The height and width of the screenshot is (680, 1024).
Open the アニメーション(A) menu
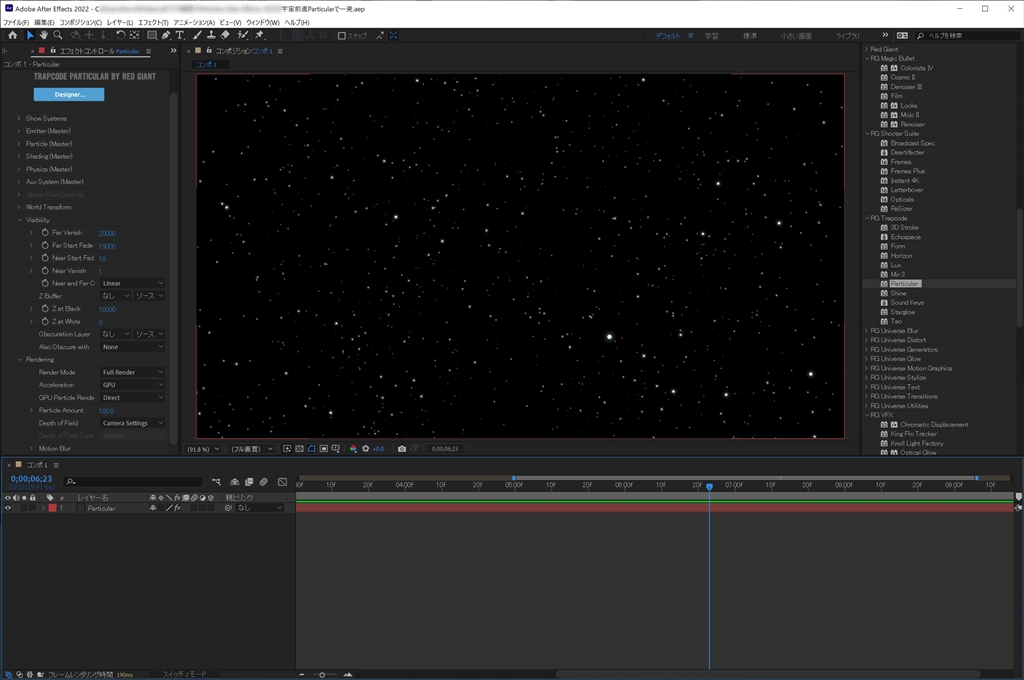[194, 21]
